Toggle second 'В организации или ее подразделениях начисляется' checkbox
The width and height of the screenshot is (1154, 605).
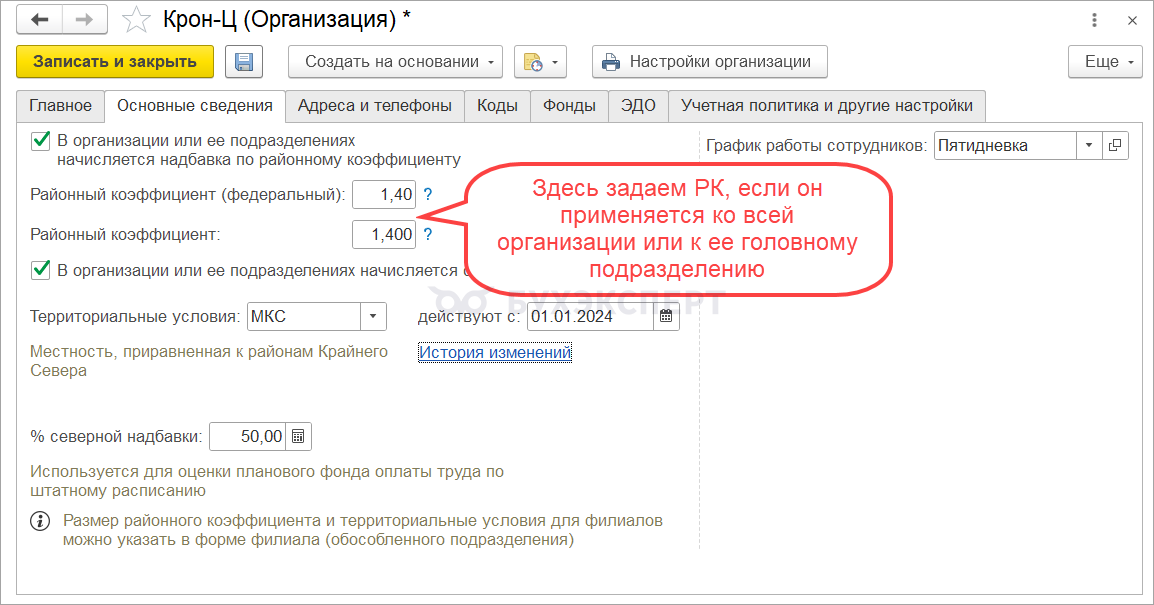click(40, 270)
